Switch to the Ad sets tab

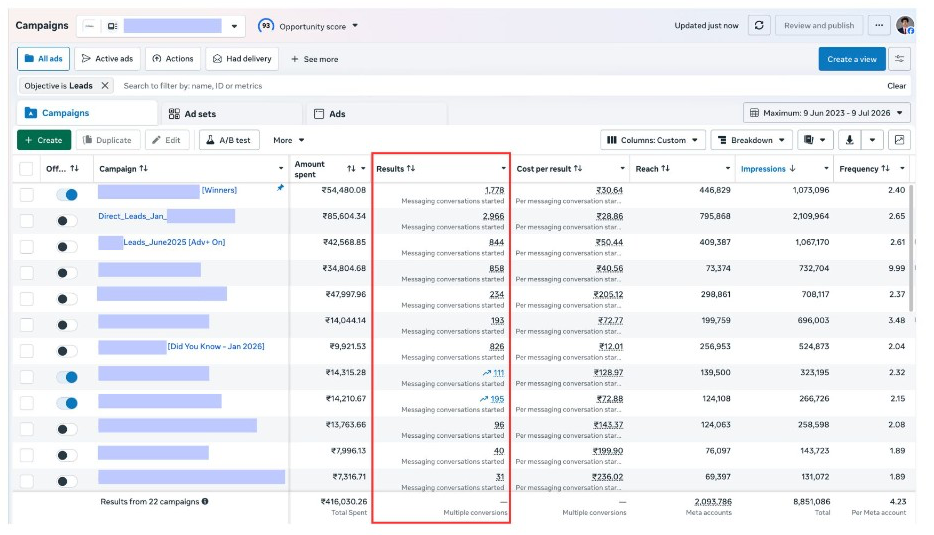click(231, 113)
